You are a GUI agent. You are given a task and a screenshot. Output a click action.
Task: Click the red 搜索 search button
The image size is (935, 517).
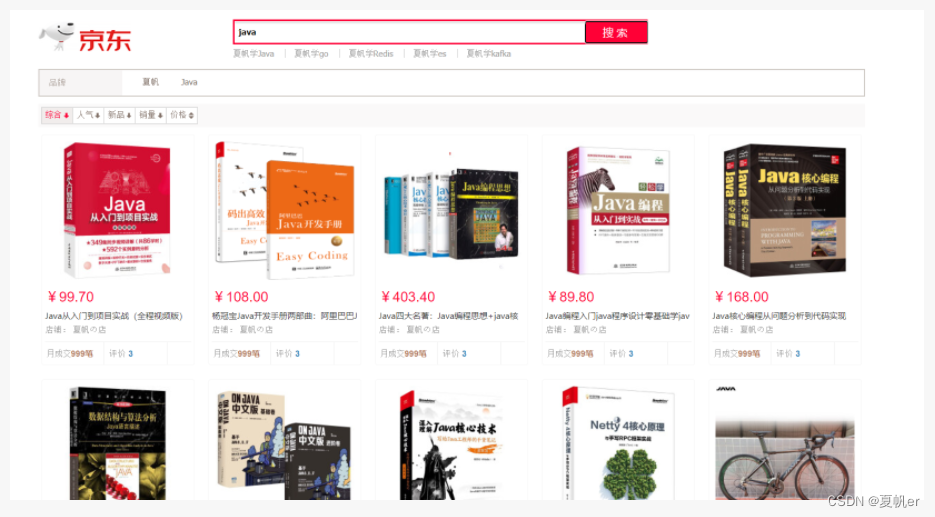(615, 32)
